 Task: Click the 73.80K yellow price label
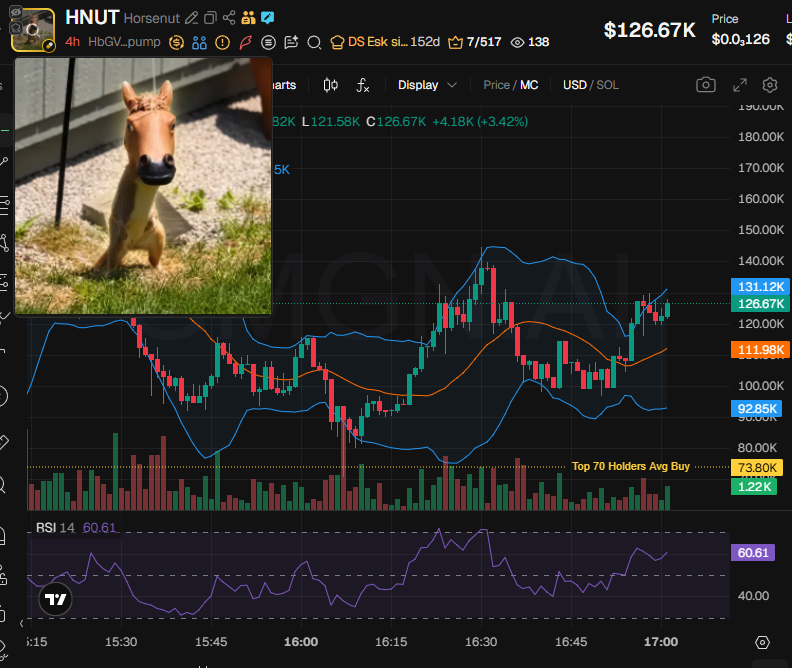coord(757,468)
